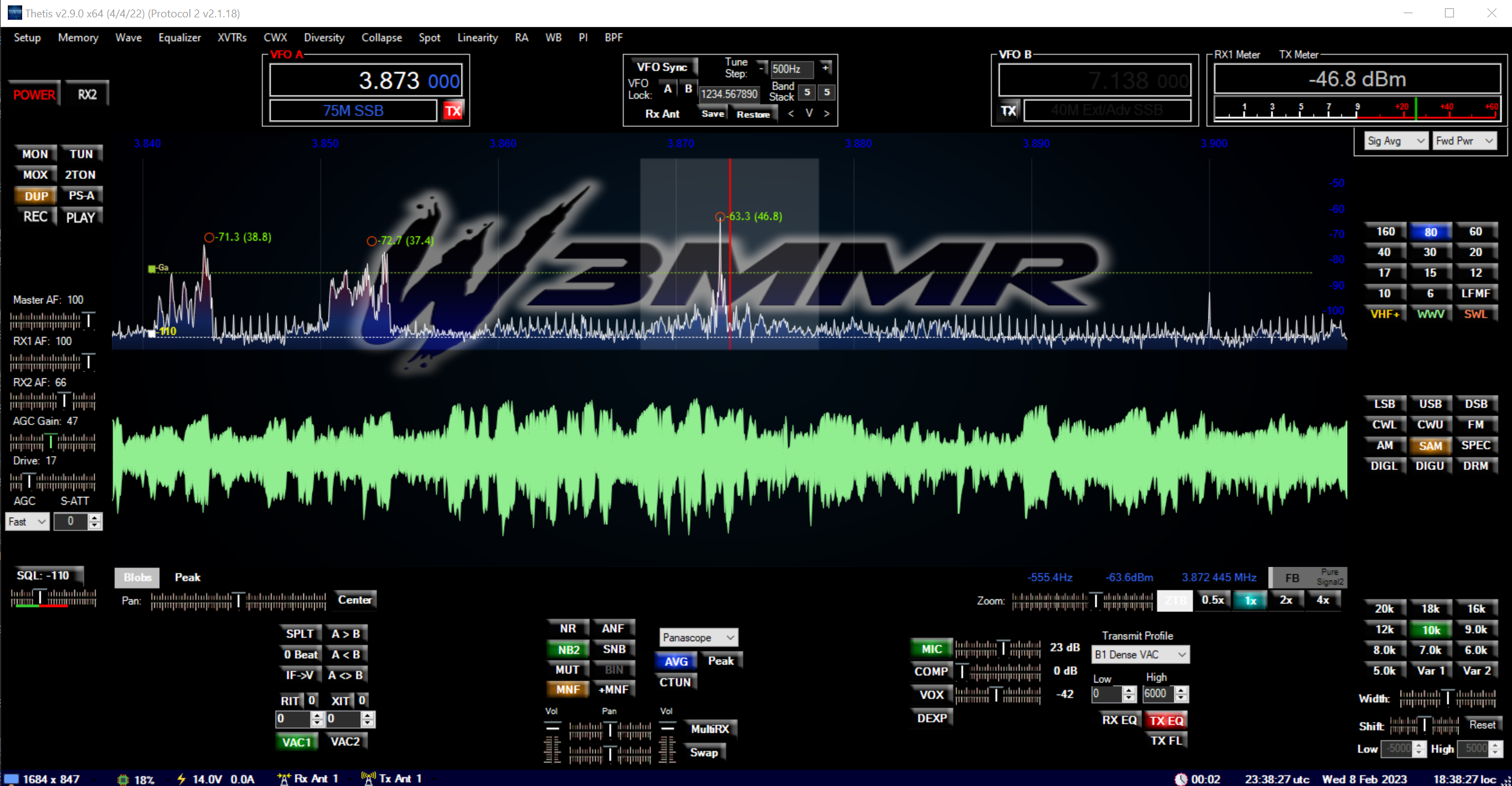This screenshot has height=786, width=1512.
Task: Open the AGC Fast dropdown
Action: 28,521
